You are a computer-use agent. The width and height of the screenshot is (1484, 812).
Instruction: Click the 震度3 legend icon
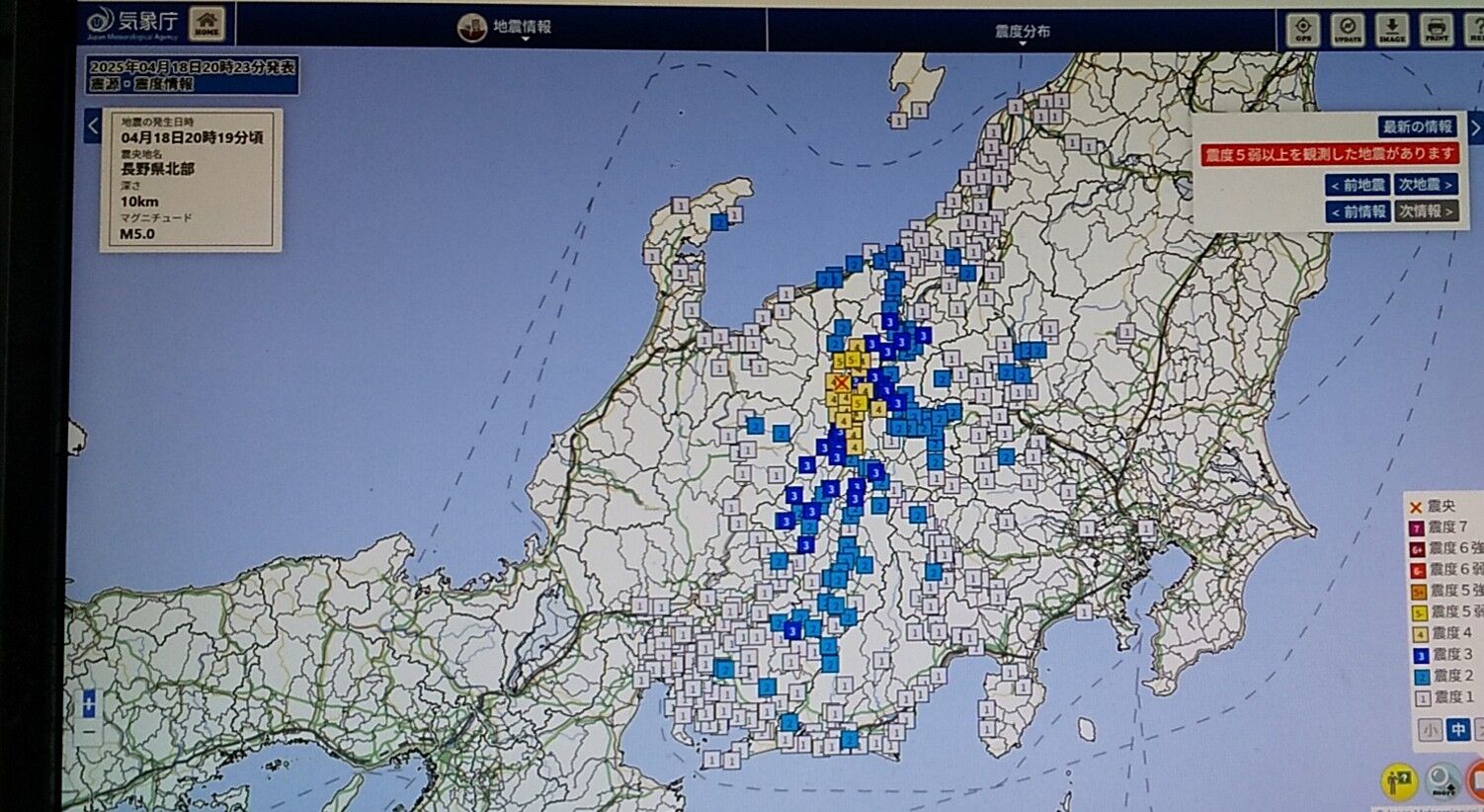coord(1421,655)
